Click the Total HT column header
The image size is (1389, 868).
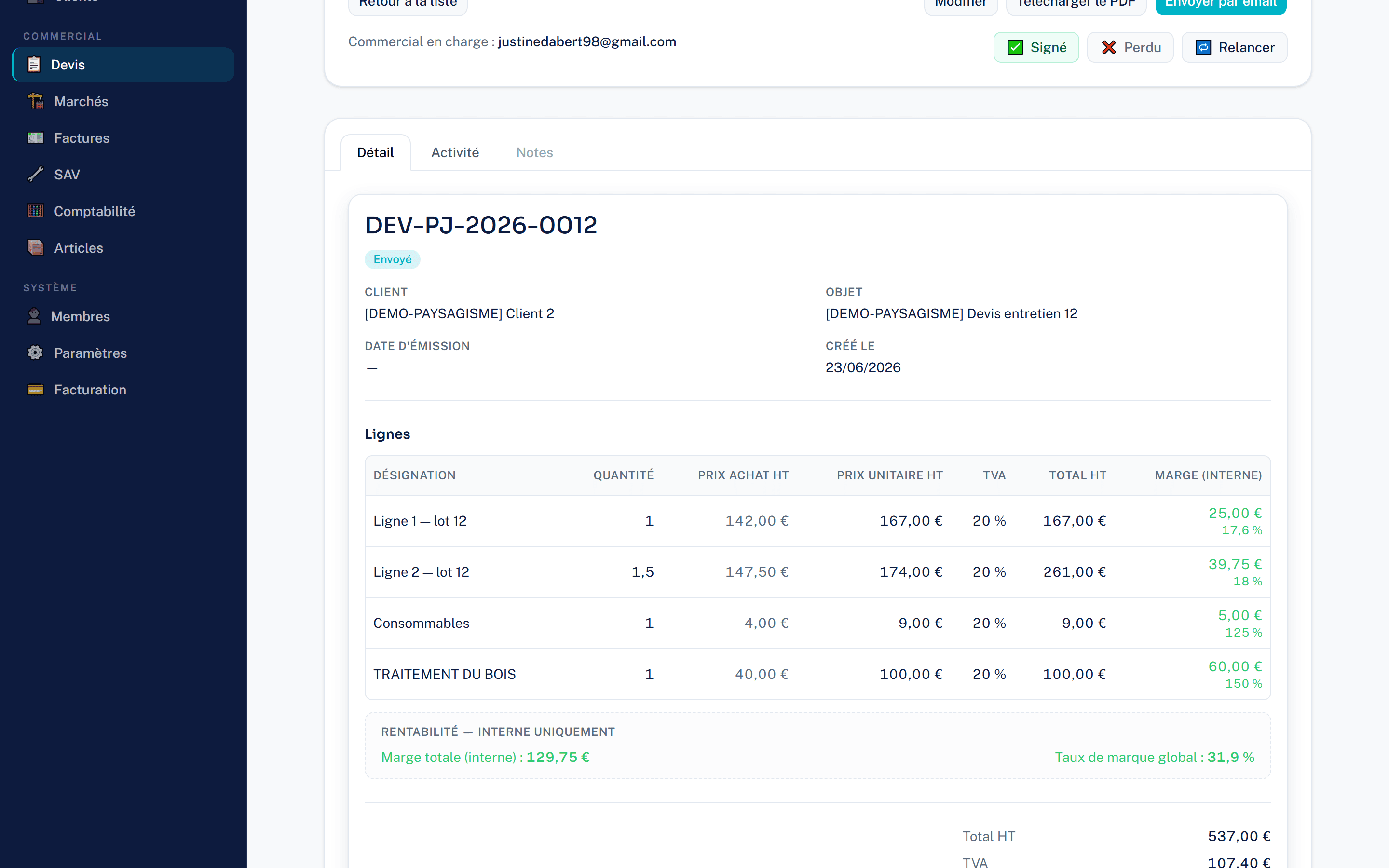(1077, 475)
